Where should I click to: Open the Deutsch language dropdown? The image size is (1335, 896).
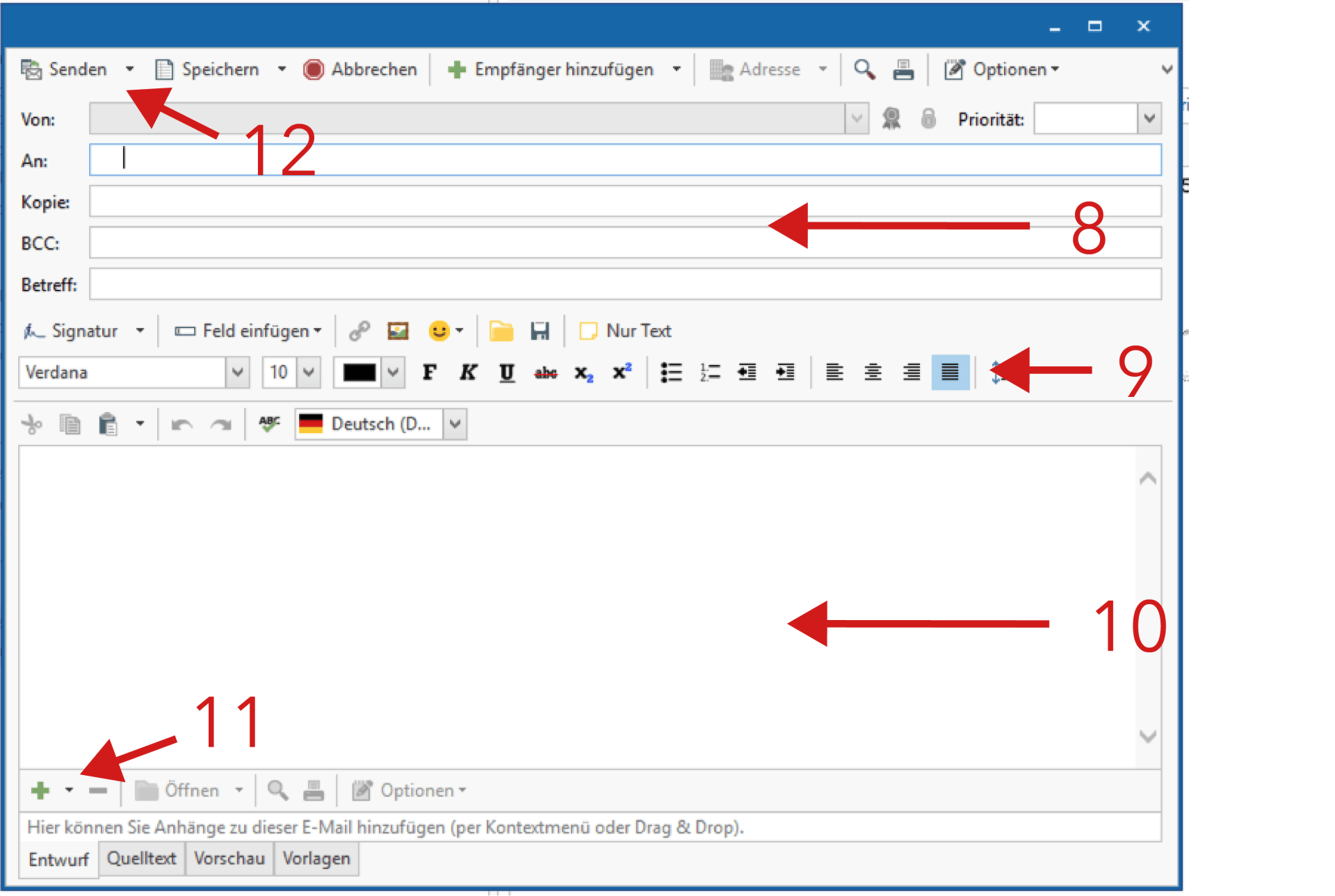click(455, 423)
